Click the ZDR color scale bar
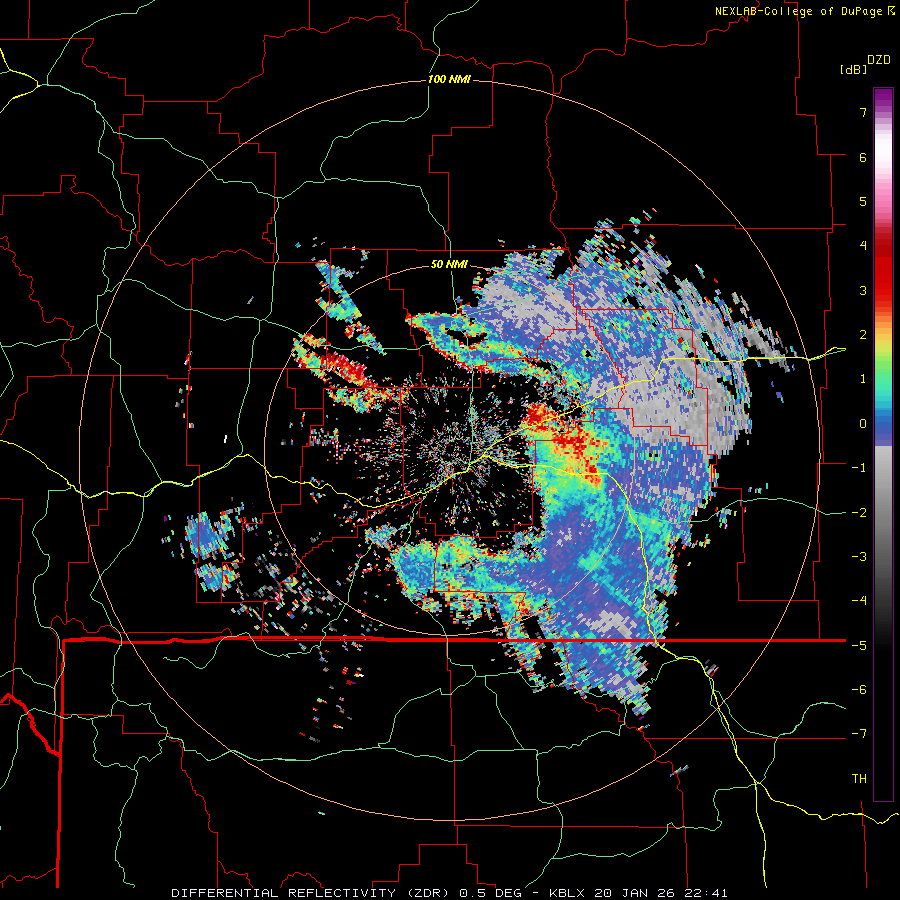Image resolution: width=900 pixels, height=900 pixels. (x=883, y=444)
